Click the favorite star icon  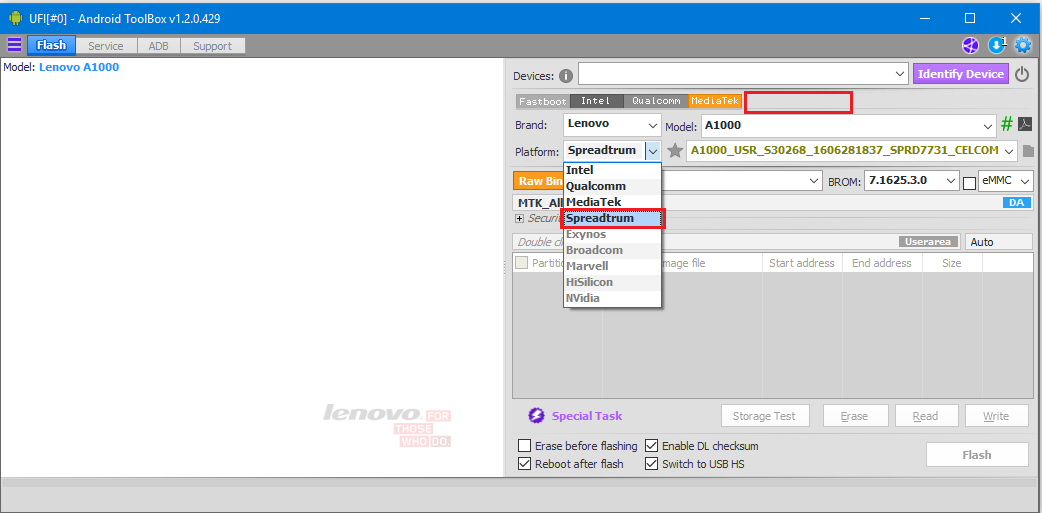(675, 151)
